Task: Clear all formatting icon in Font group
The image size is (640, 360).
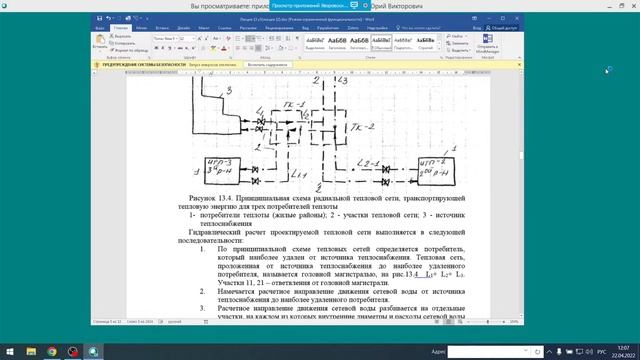Action: 228,38
